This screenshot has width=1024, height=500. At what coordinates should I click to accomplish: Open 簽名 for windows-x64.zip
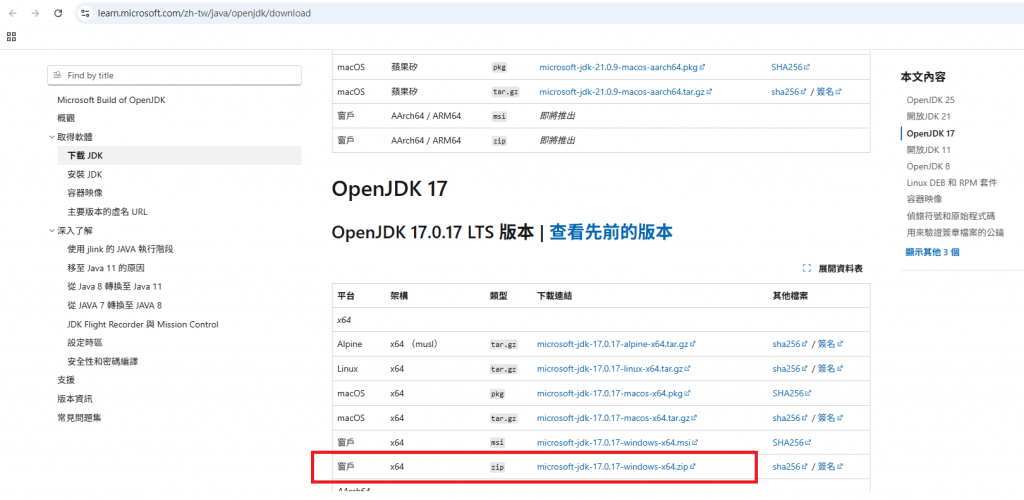pyautogui.click(x=831, y=467)
